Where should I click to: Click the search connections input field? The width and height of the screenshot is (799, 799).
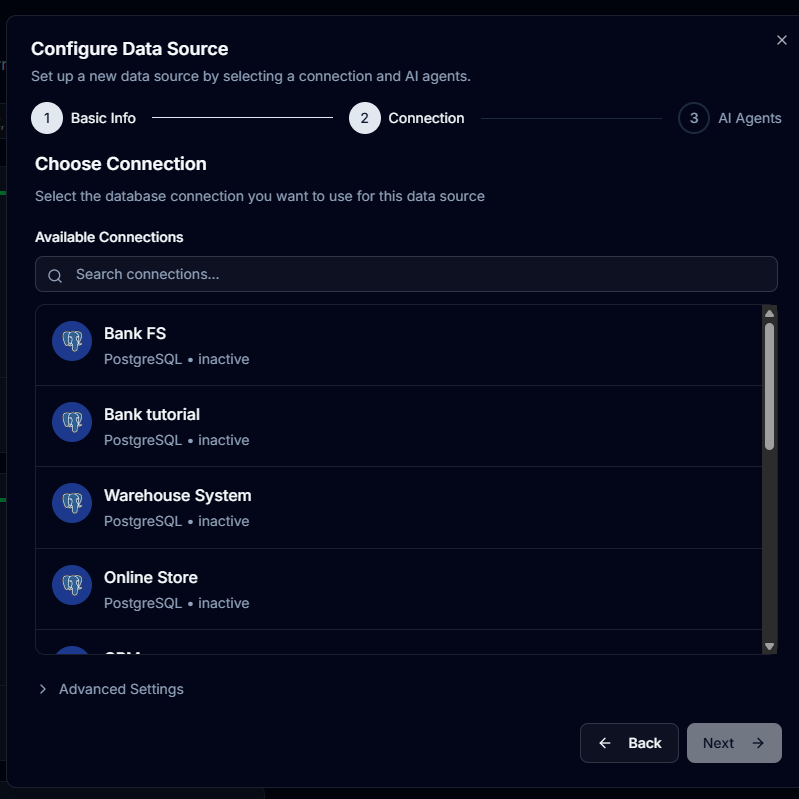point(406,274)
